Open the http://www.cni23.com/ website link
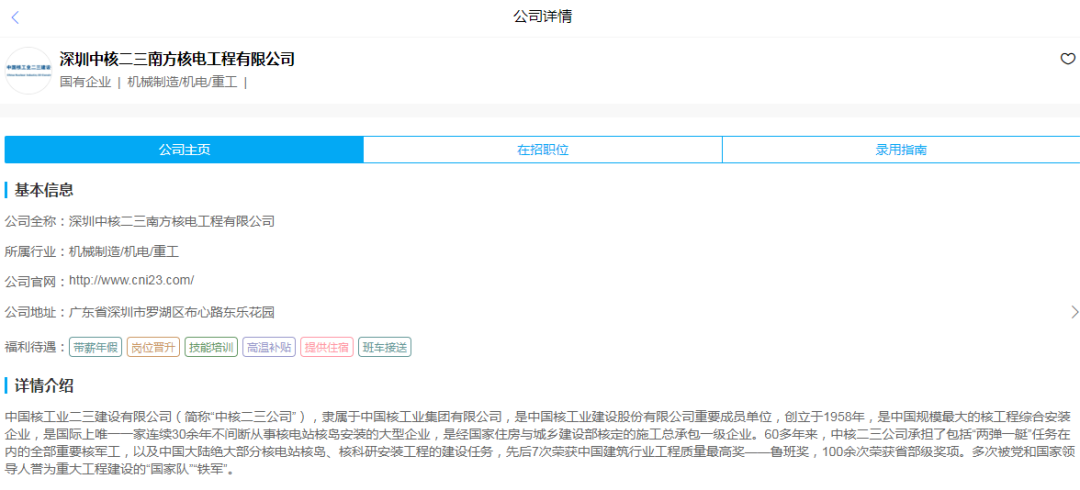This screenshot has width=1080, height=490. click(x=132, y=280)
